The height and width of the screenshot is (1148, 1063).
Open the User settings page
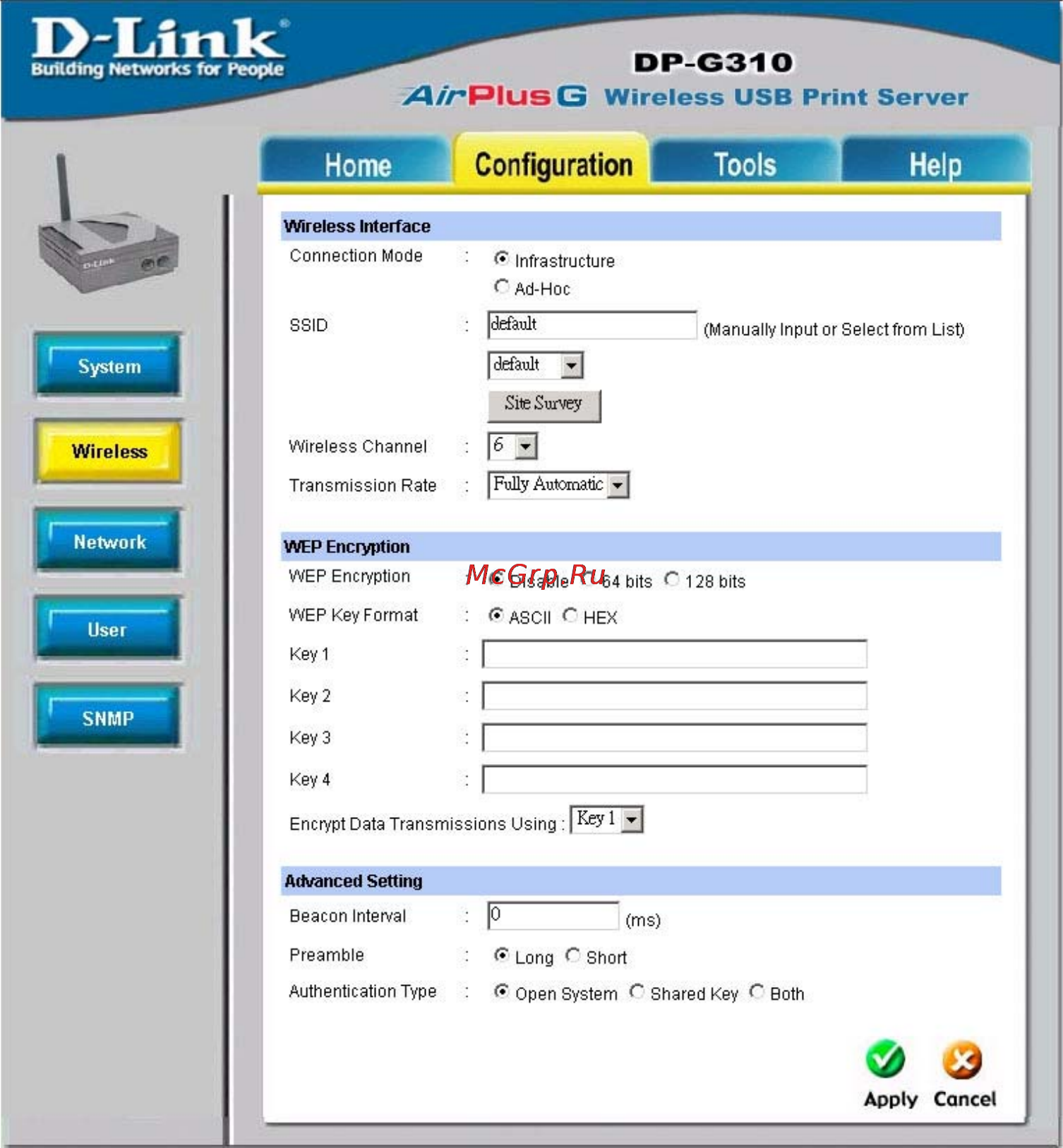[108, 629]
